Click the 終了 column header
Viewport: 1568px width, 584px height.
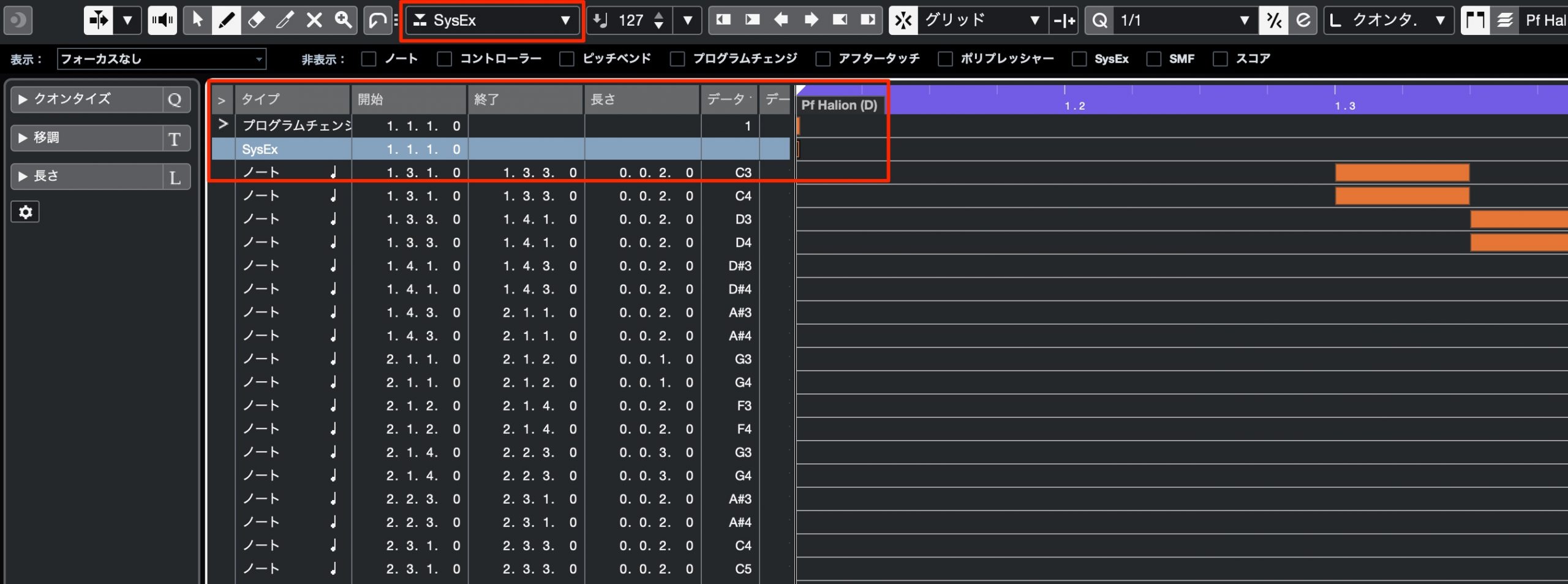point(526,99)
